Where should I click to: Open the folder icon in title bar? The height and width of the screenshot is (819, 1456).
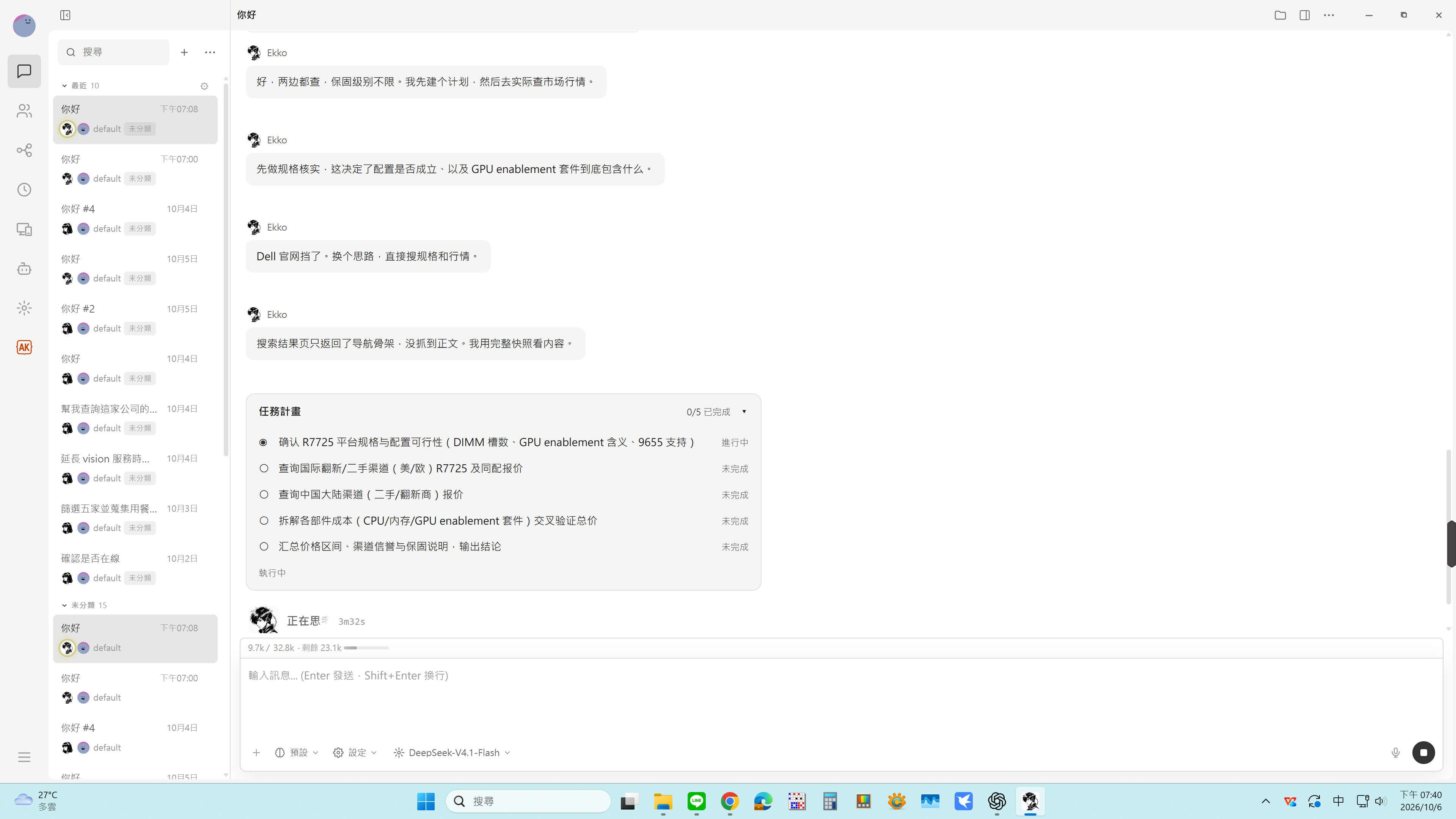(1280, 15)
